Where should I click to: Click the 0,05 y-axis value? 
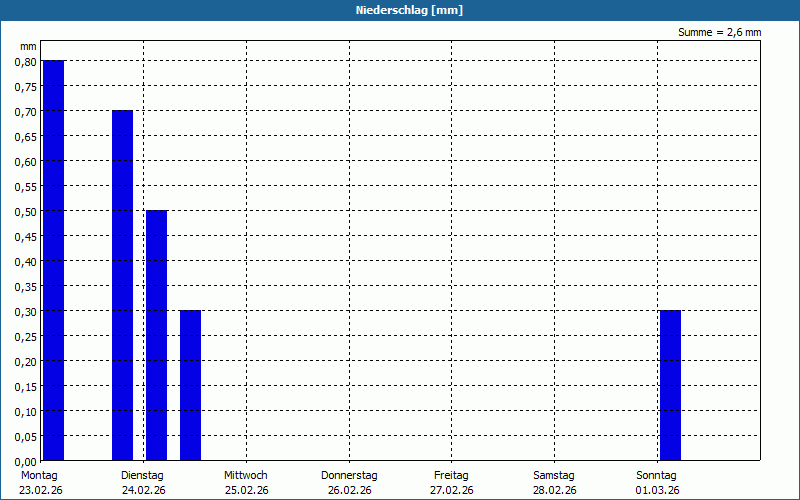[26, 437]
